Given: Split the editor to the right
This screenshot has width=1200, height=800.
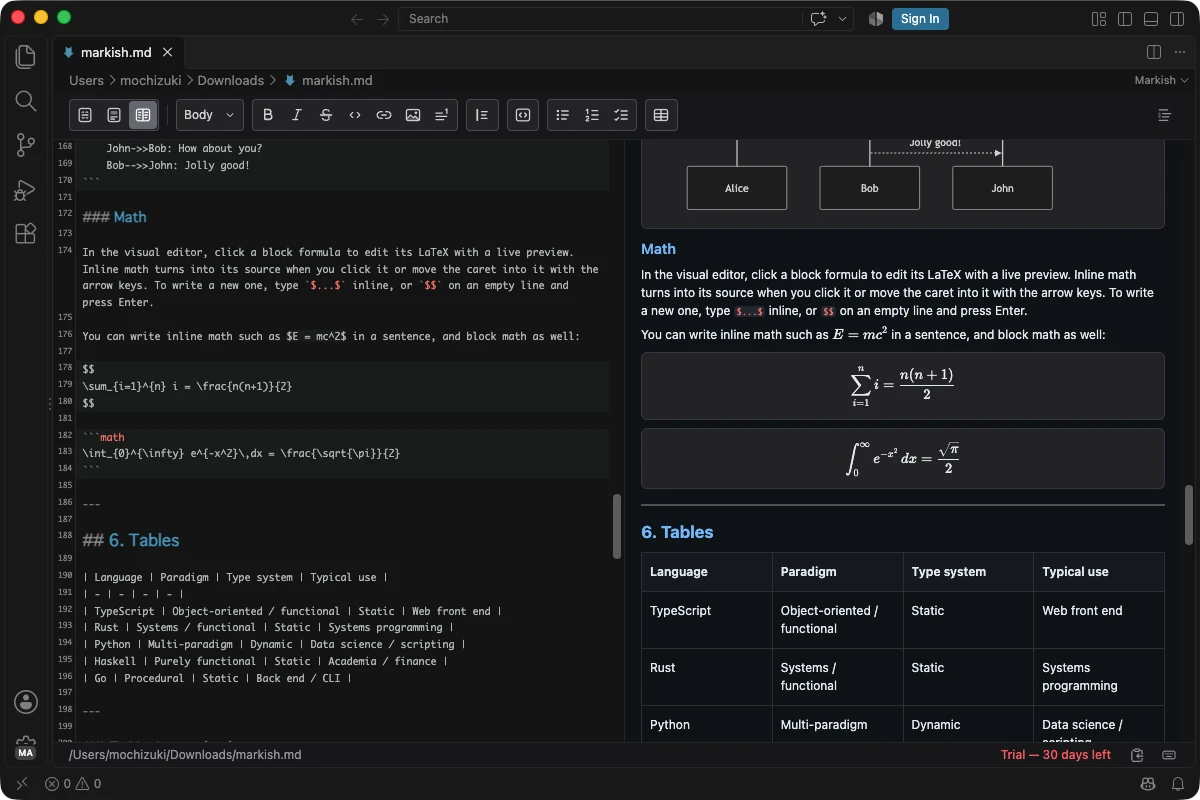Looking at the screenshot, I should pyautogui.click(x=1153, y=52).
